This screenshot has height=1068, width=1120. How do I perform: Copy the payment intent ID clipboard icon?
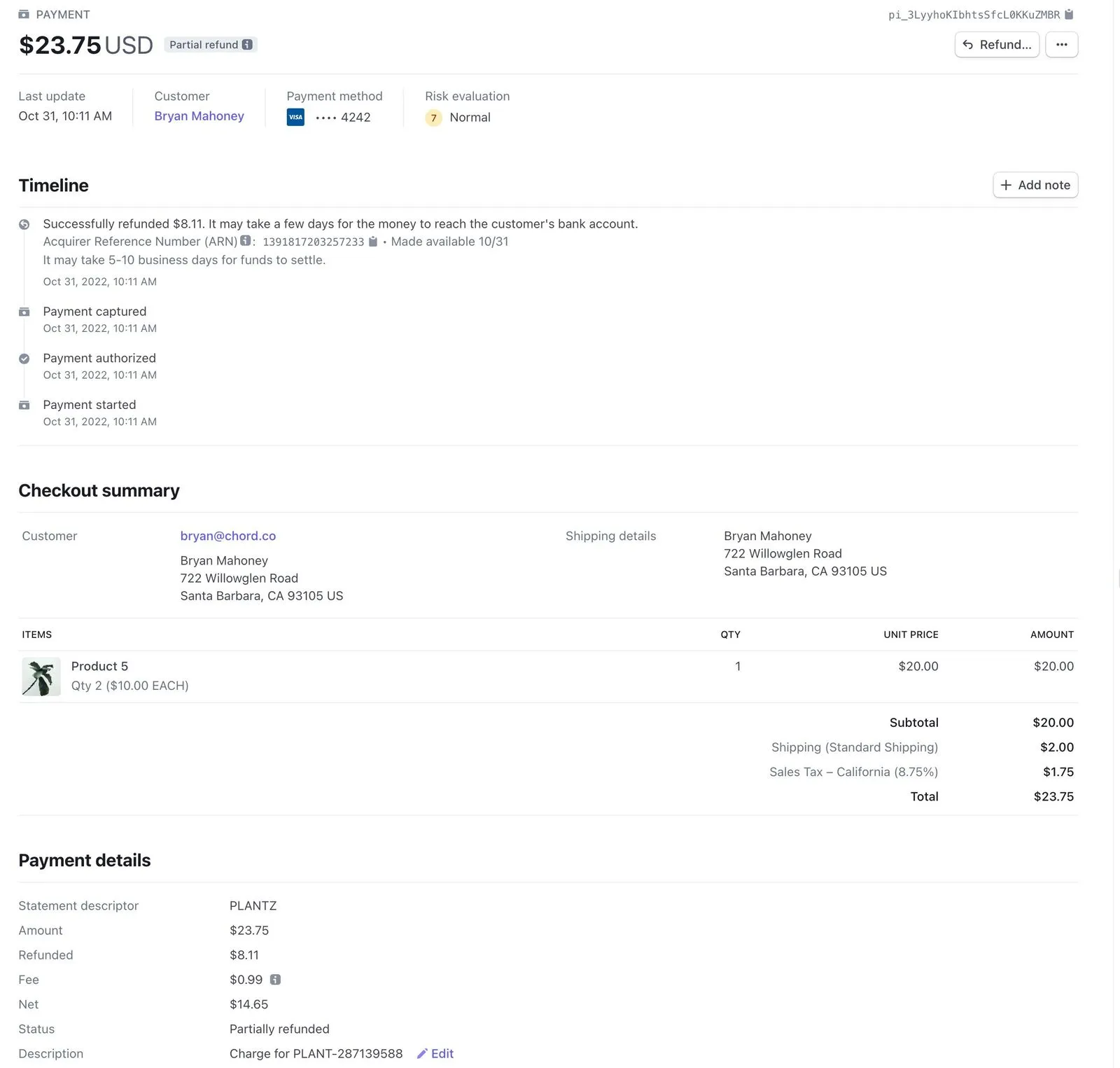pyautogui.click(x=1069, y=15)
